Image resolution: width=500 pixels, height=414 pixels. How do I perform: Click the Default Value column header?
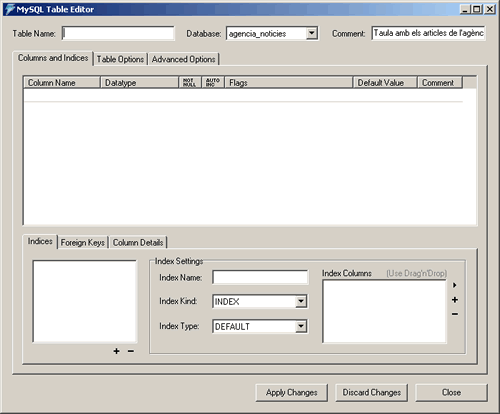385,82
